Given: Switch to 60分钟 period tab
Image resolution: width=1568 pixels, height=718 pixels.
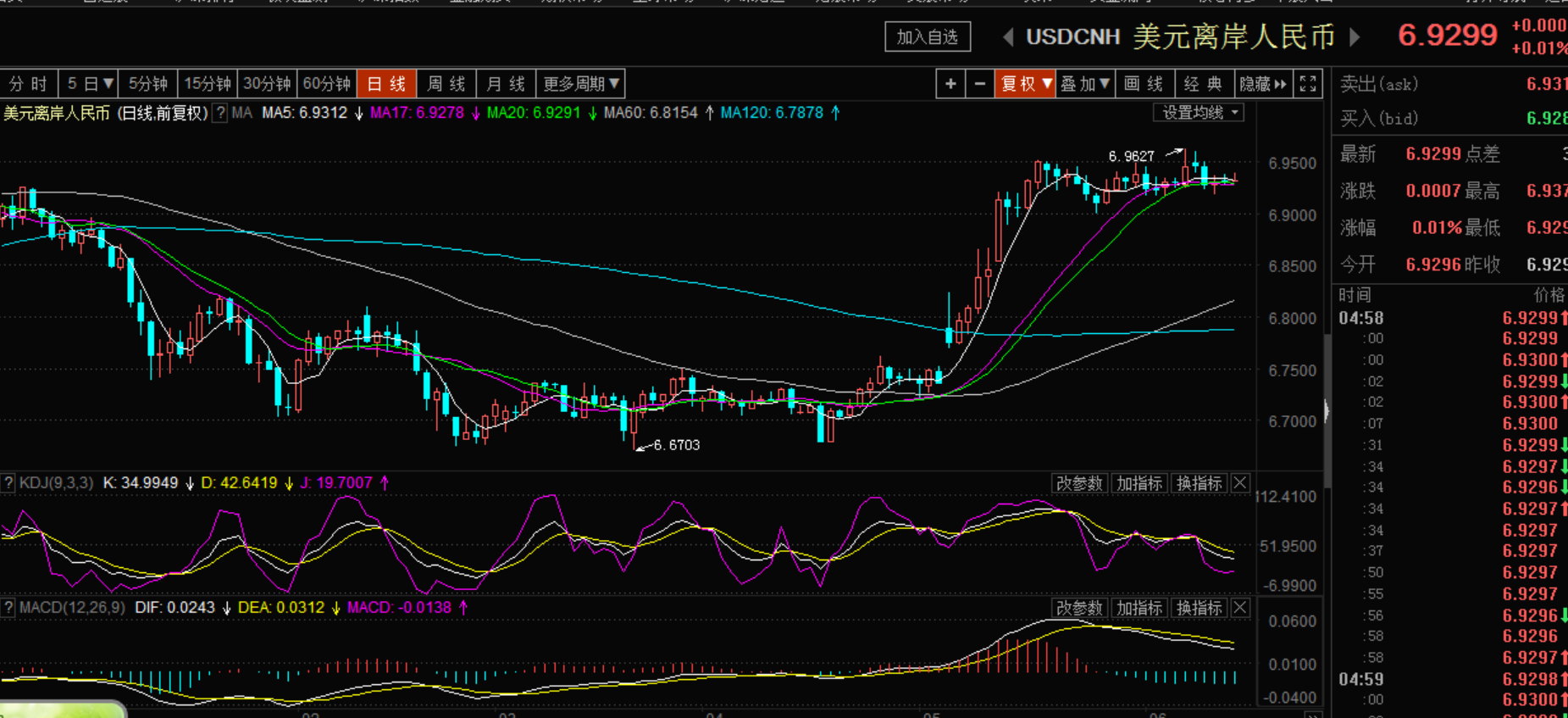Looking at the screenshot, I should (327, 84).
